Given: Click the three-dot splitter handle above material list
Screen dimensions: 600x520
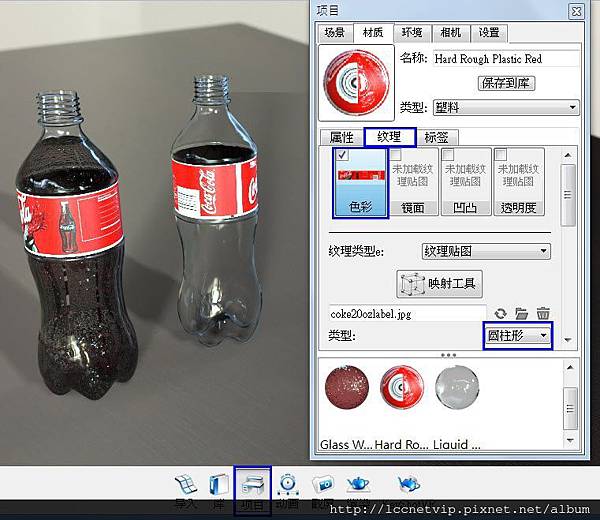Looking at the screenshot, I should pos(448,355).
